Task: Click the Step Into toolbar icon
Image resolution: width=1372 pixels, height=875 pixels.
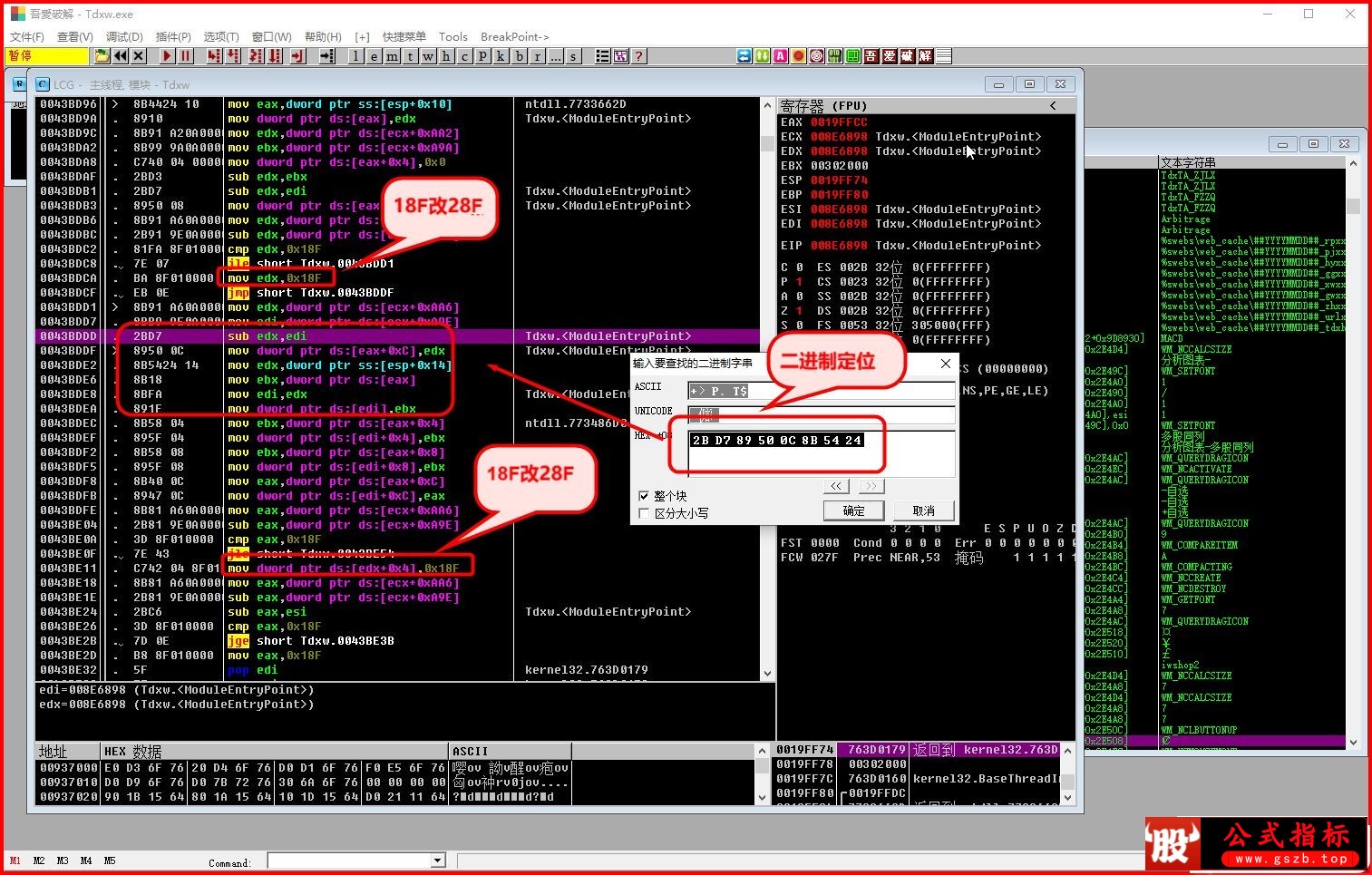Action: 214,56
